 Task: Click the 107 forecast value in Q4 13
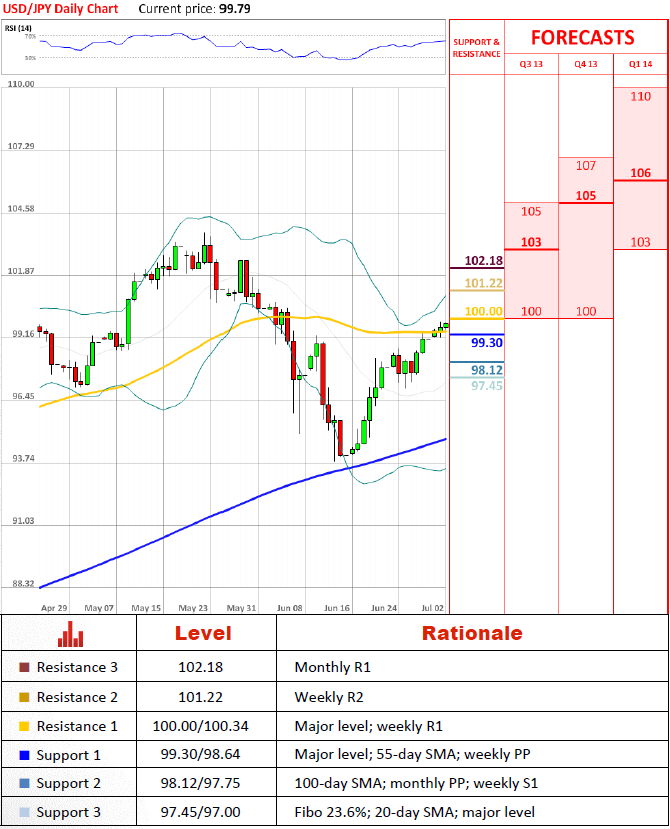[x=586, y=165]
